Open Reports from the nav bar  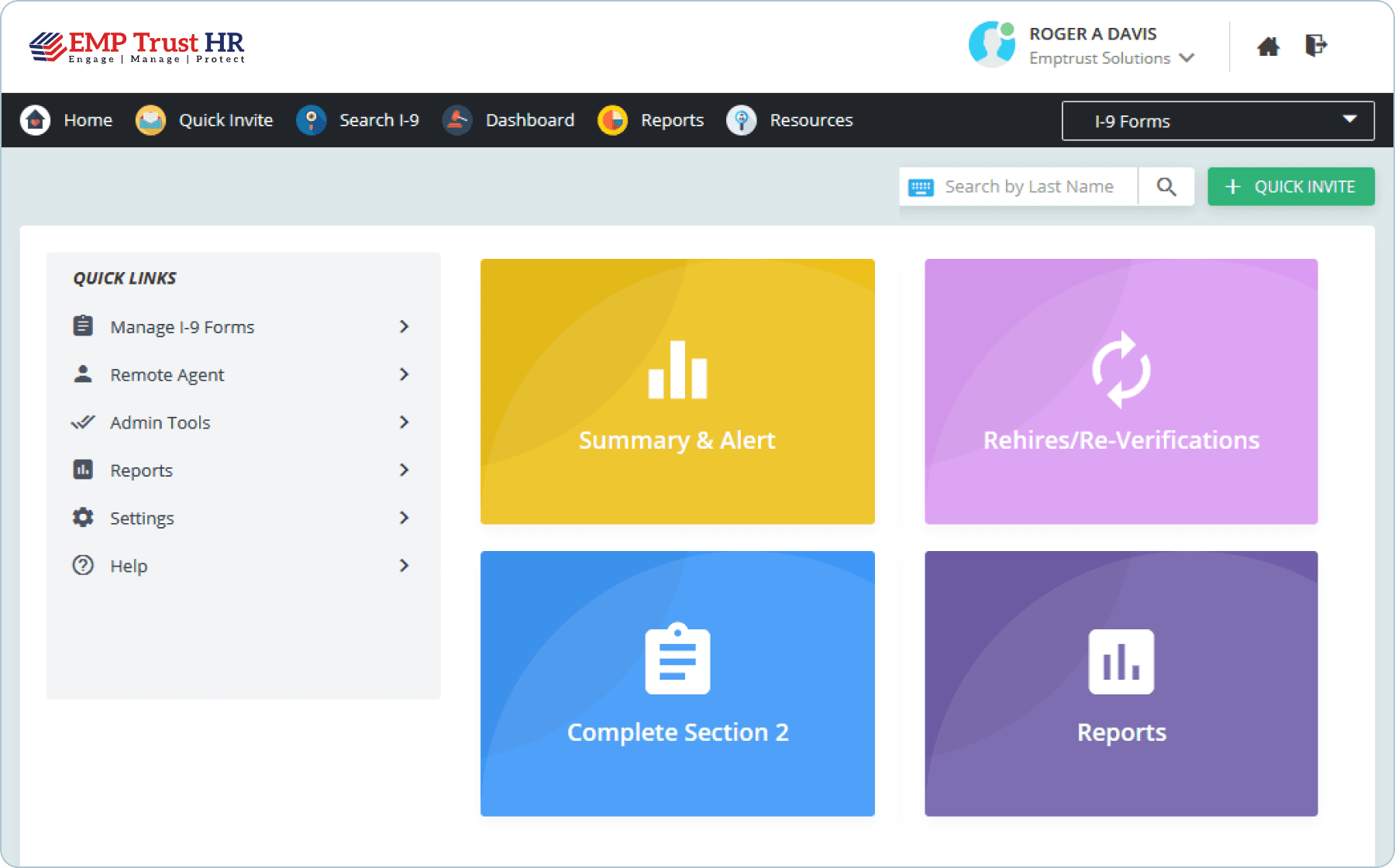click(672, 120)
